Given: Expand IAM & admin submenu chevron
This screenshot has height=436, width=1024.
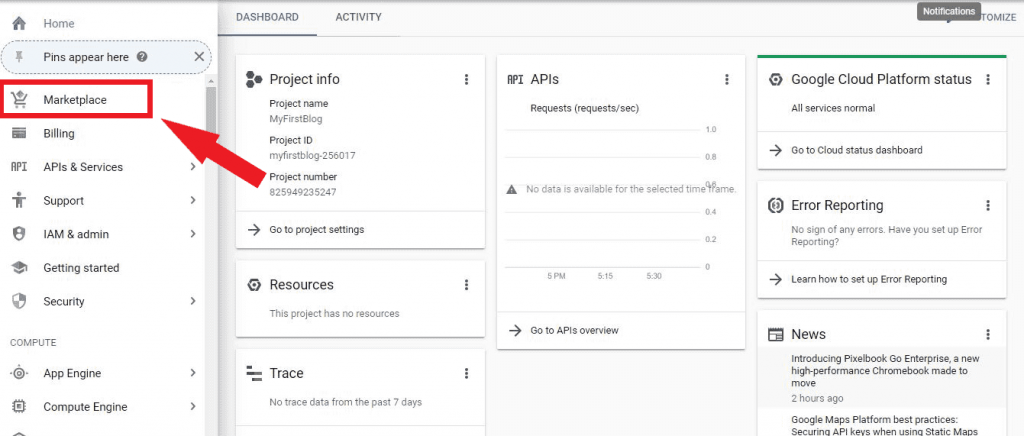Looking at the screenshot, I should [x=193, y=234].
